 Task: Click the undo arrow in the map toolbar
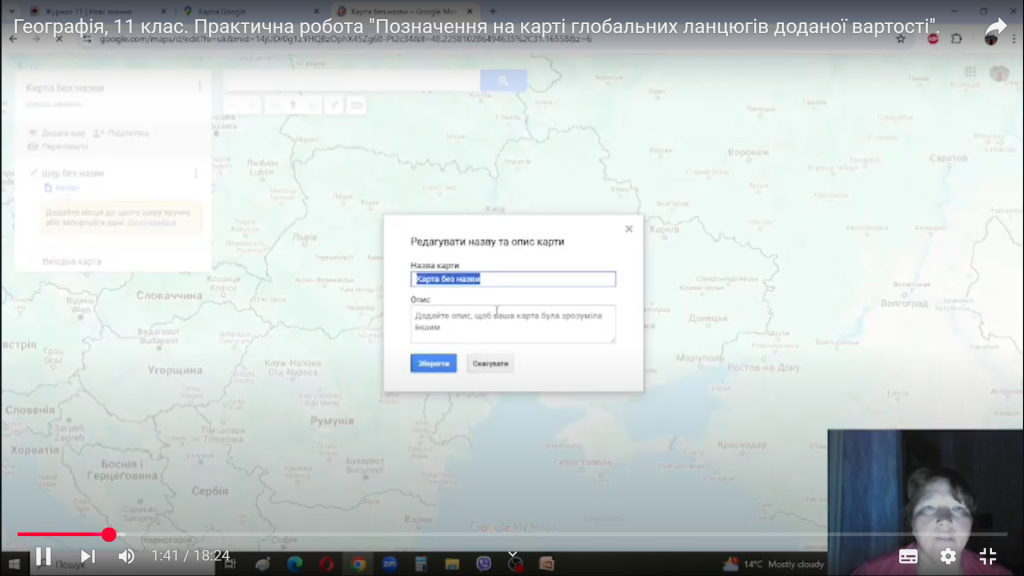233,105
